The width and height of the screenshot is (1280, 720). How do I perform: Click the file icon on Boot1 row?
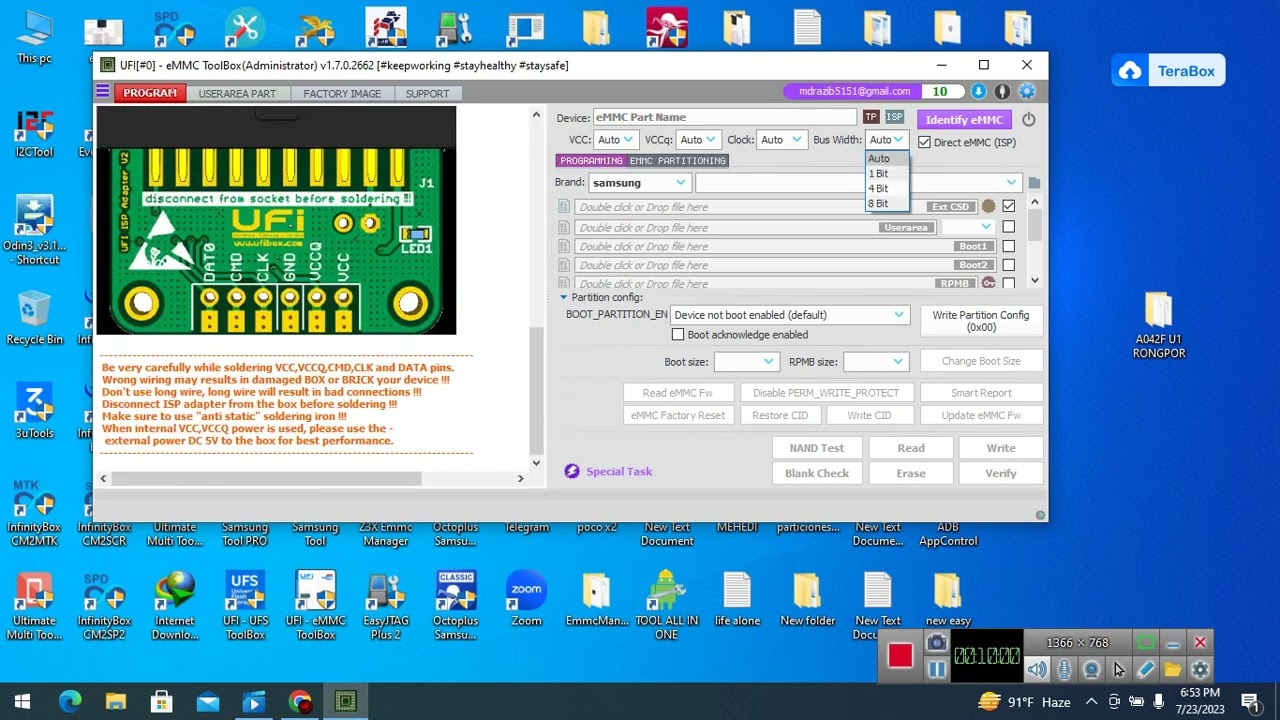pyautogui.click(x=564, y=246)
